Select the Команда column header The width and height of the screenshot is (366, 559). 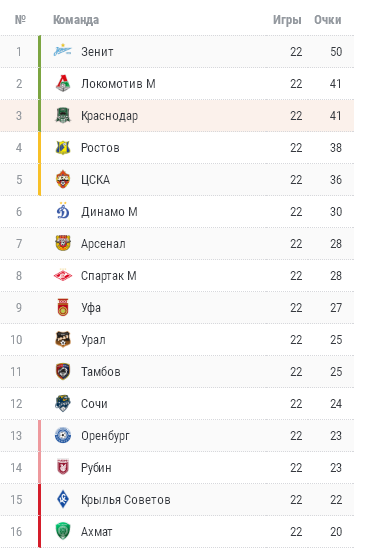pos(76,20)
